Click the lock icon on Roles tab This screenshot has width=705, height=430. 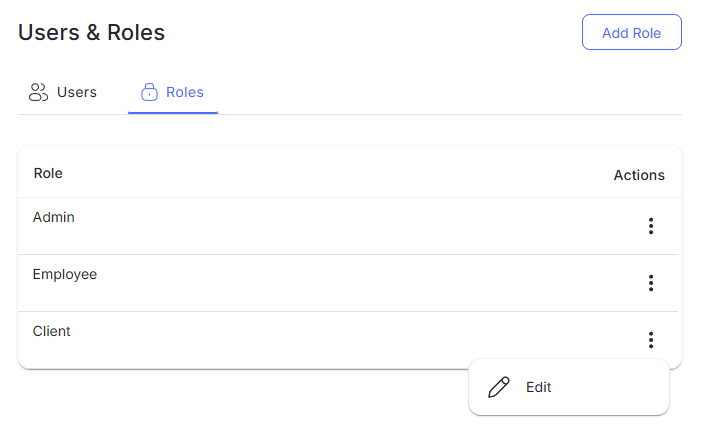(149, 92)
